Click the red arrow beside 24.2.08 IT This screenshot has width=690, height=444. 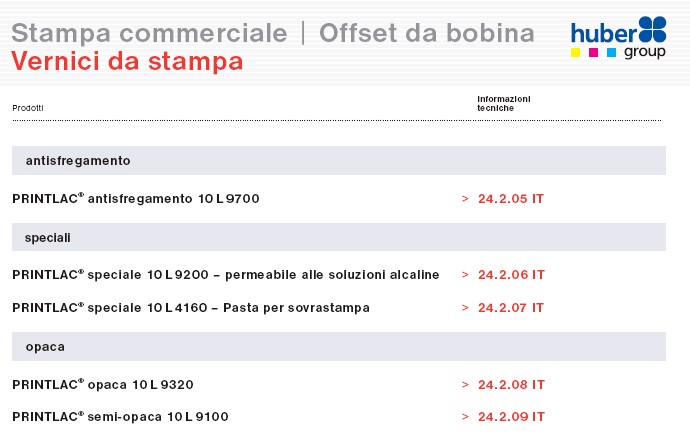click(465, 385)
